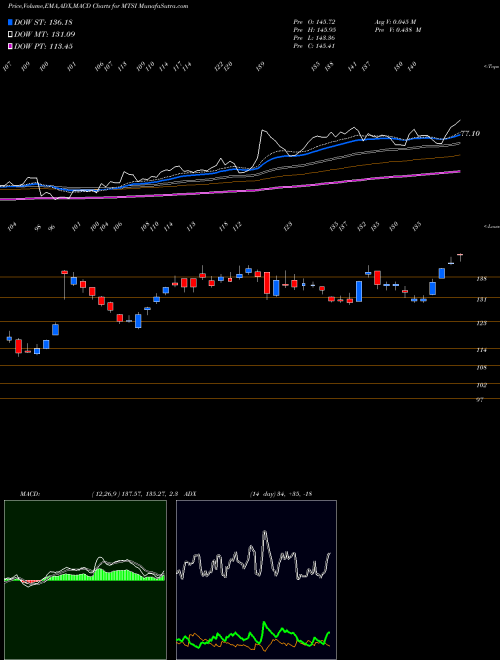This screenshot has width=500, height=660.
Task: Select the DOW MT legend label
Action: tap(45, 34)
